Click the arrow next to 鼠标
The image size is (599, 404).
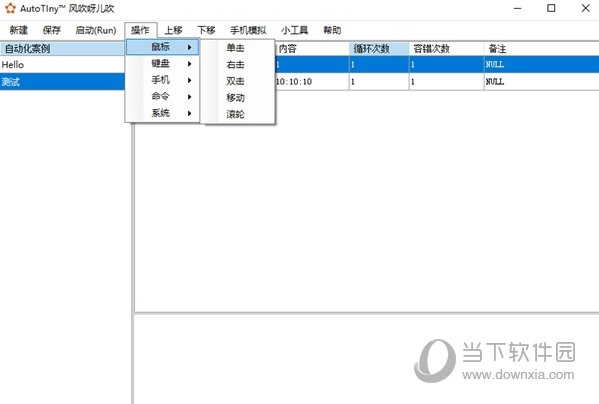(x=189, y=47)
